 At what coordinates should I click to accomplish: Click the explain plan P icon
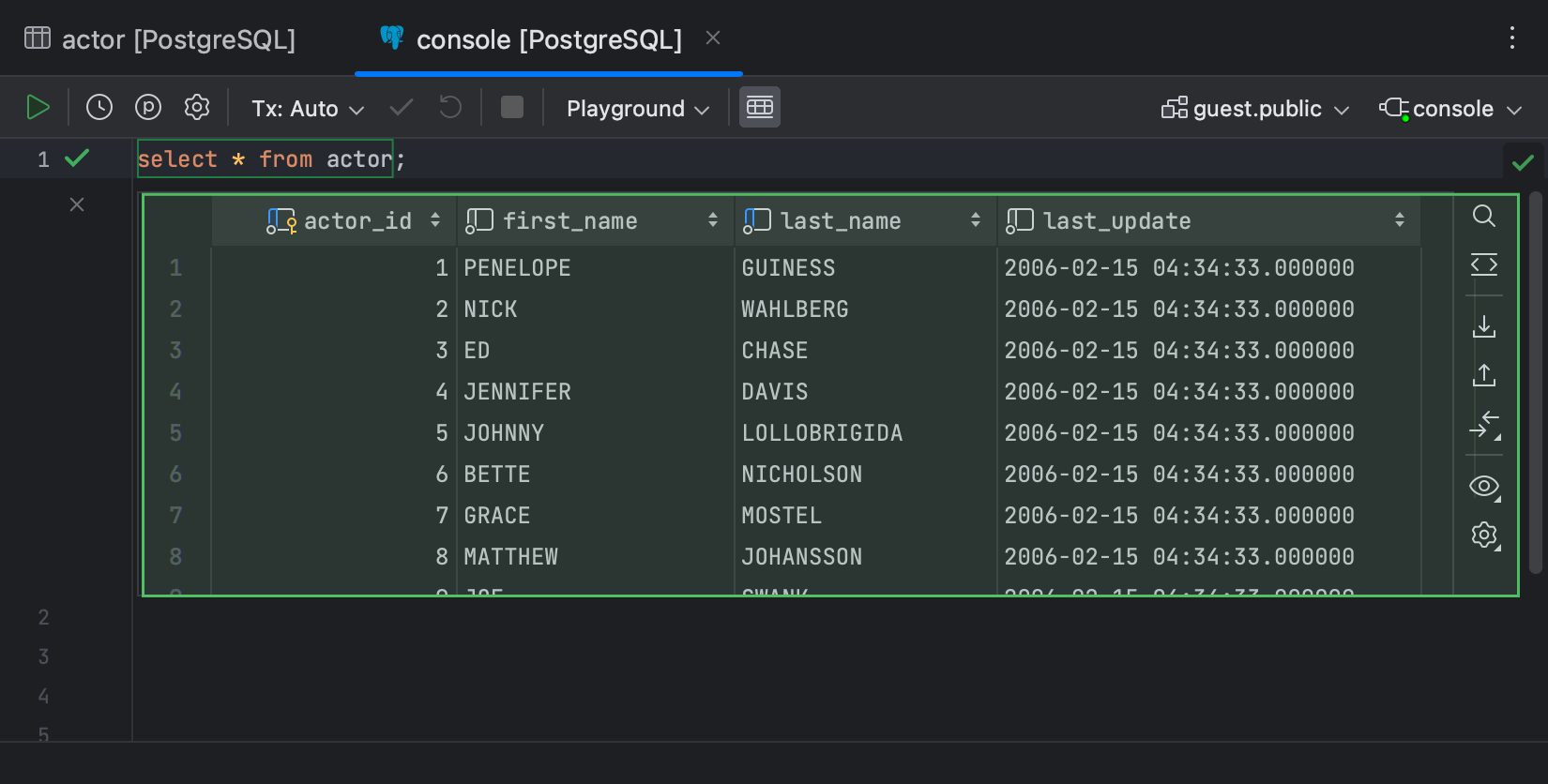[x=148, y=108]
